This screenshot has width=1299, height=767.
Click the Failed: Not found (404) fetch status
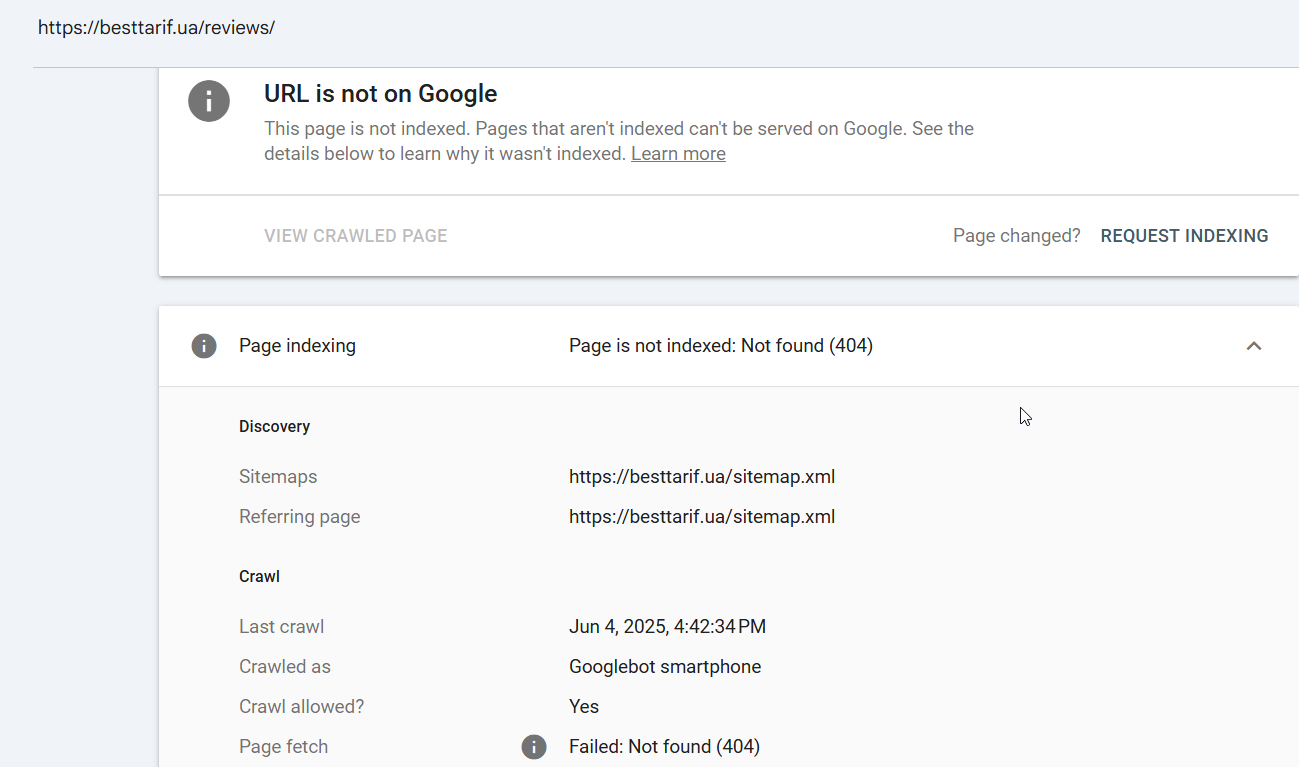pyautogui.click(x=664, y=747)
